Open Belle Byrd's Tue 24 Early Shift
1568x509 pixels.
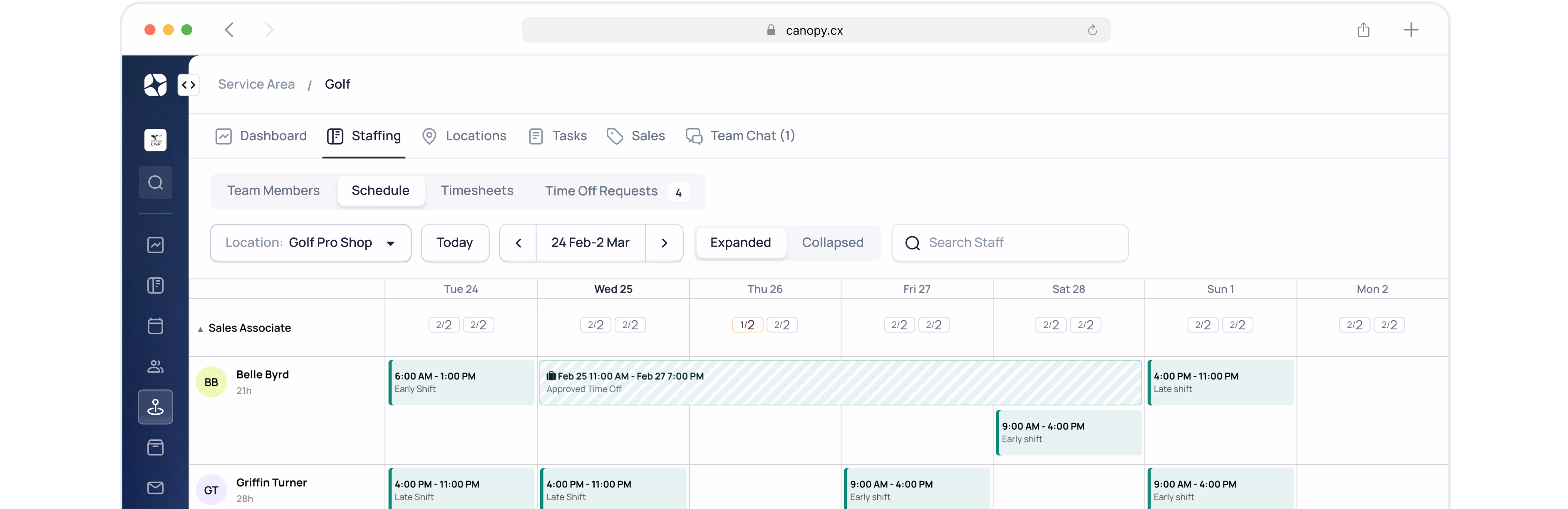pos(461,383)
